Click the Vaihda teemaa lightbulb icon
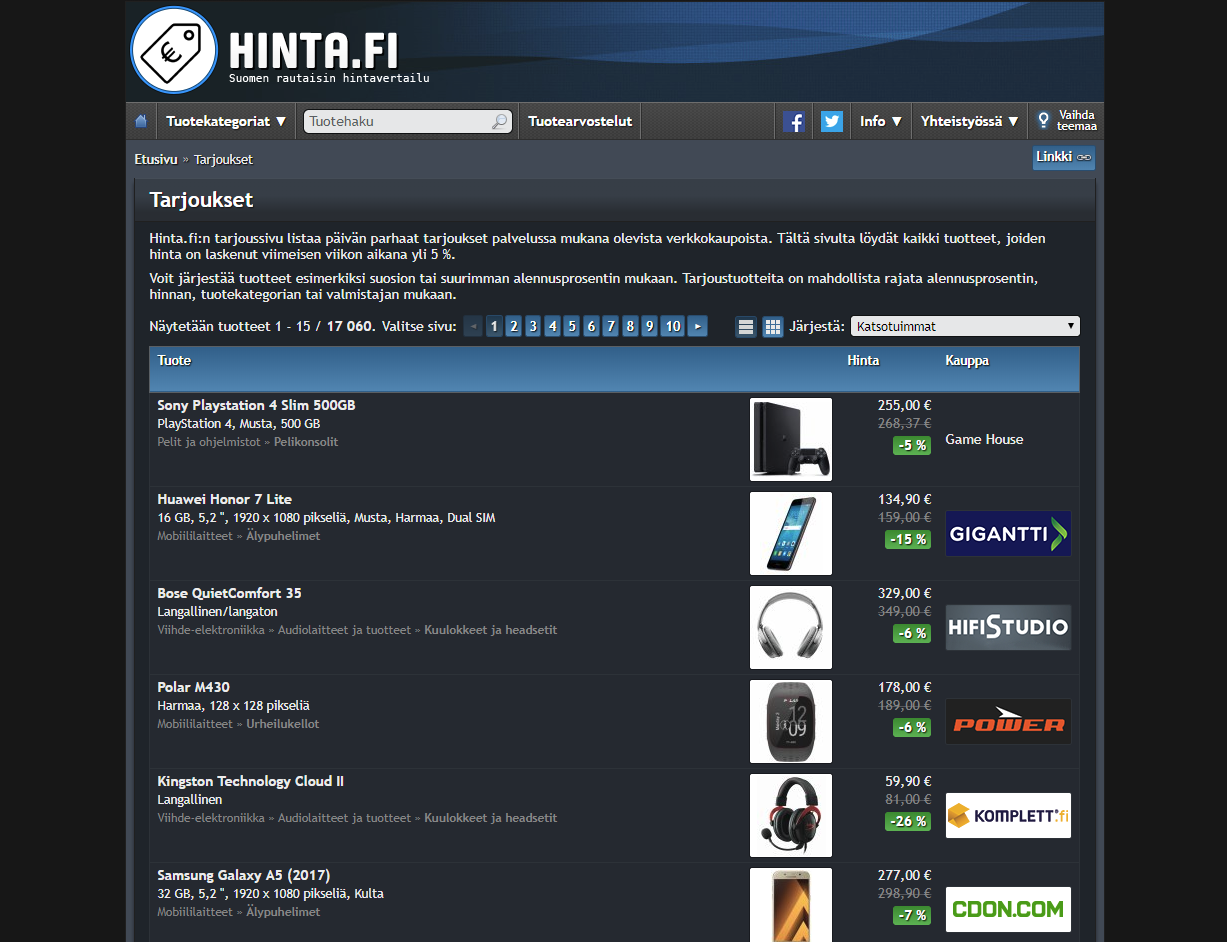The image size is (1227, 942). click(x=1043, y=120)
